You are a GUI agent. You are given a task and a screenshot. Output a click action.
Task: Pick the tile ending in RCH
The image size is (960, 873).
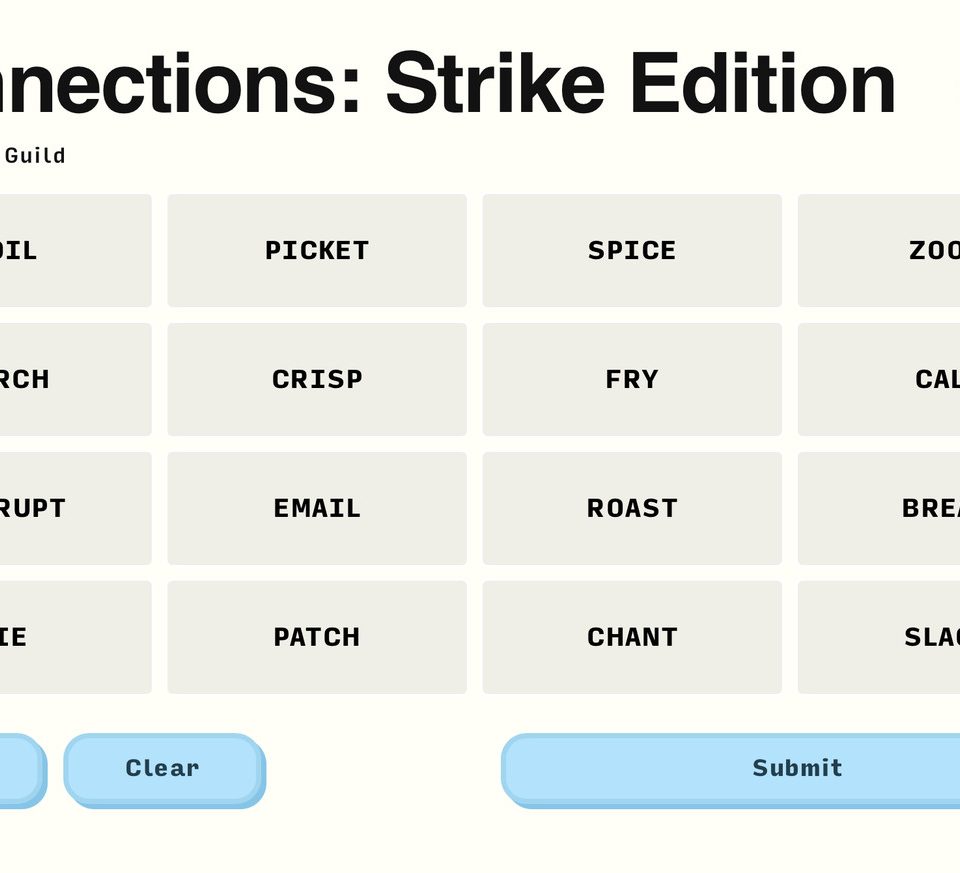click(x=75, y=379)
